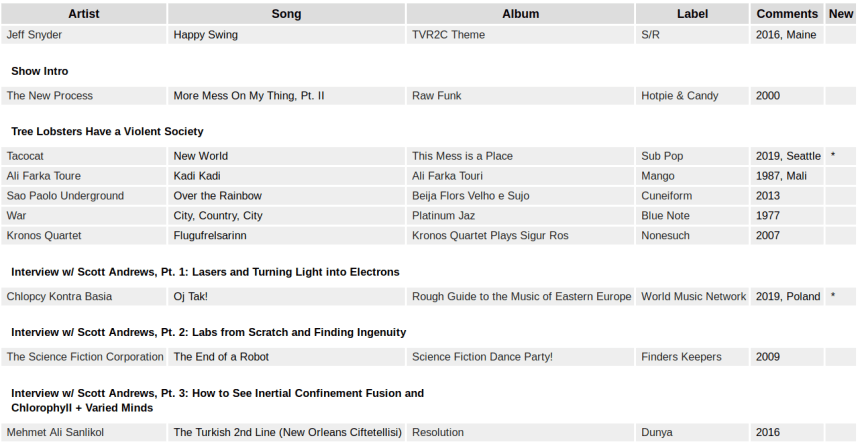862x444 pixels.
Task: Select the Tacocat artist entry
Action: 25,156
